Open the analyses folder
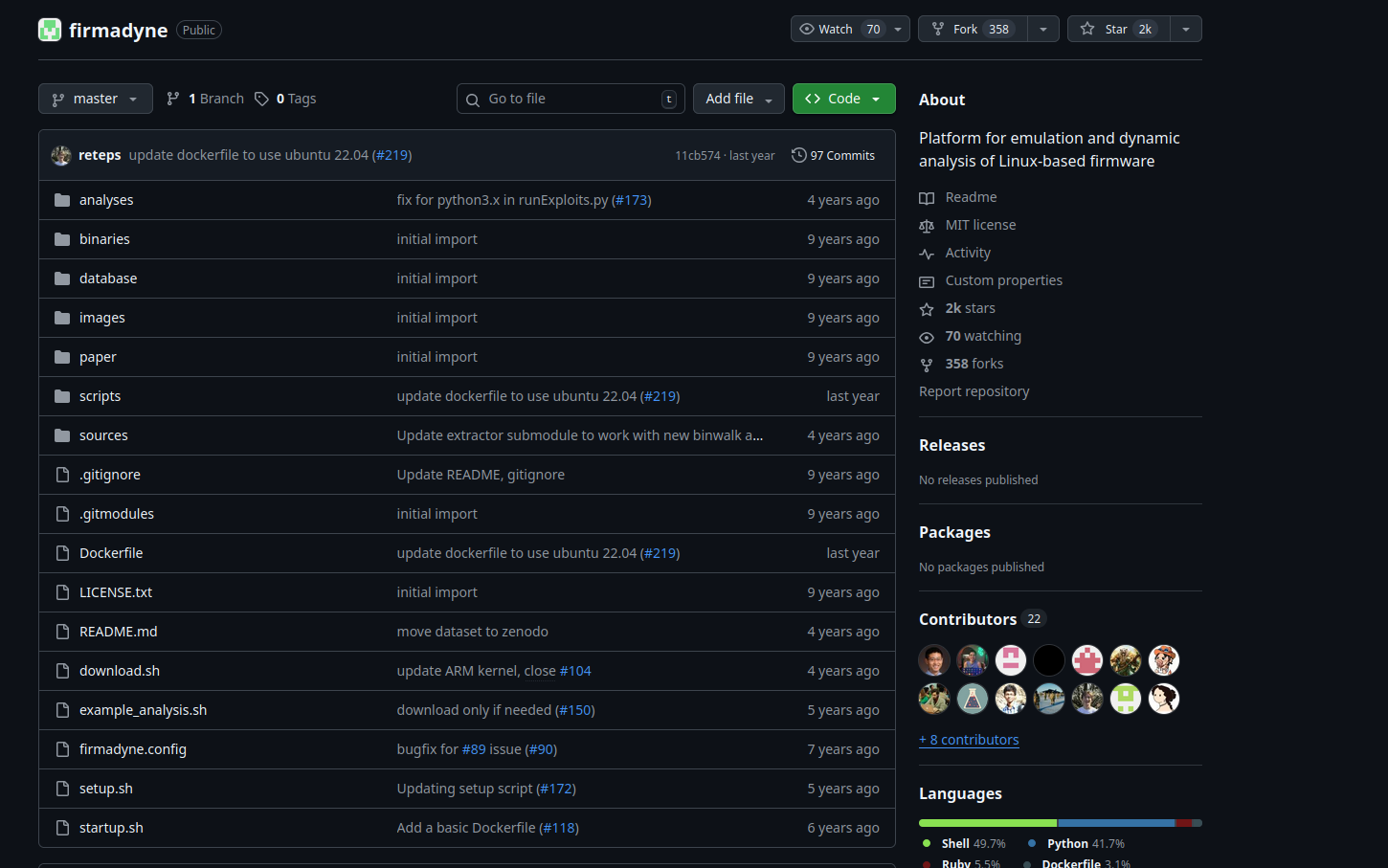Image resolution: width=1388 pixels, height=868 pixels. (x=106, y=200)
